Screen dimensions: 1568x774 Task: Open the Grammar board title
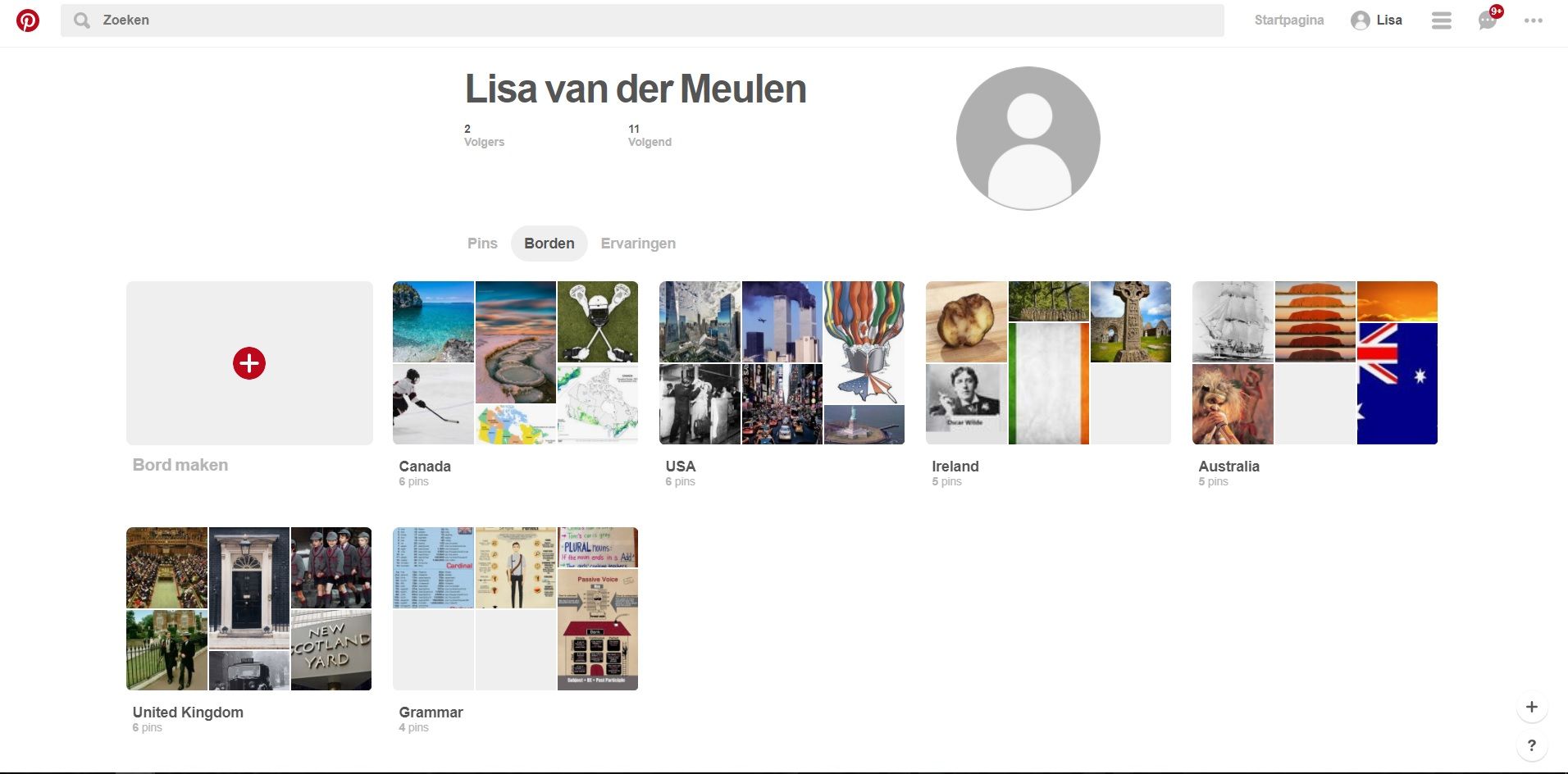431,713
